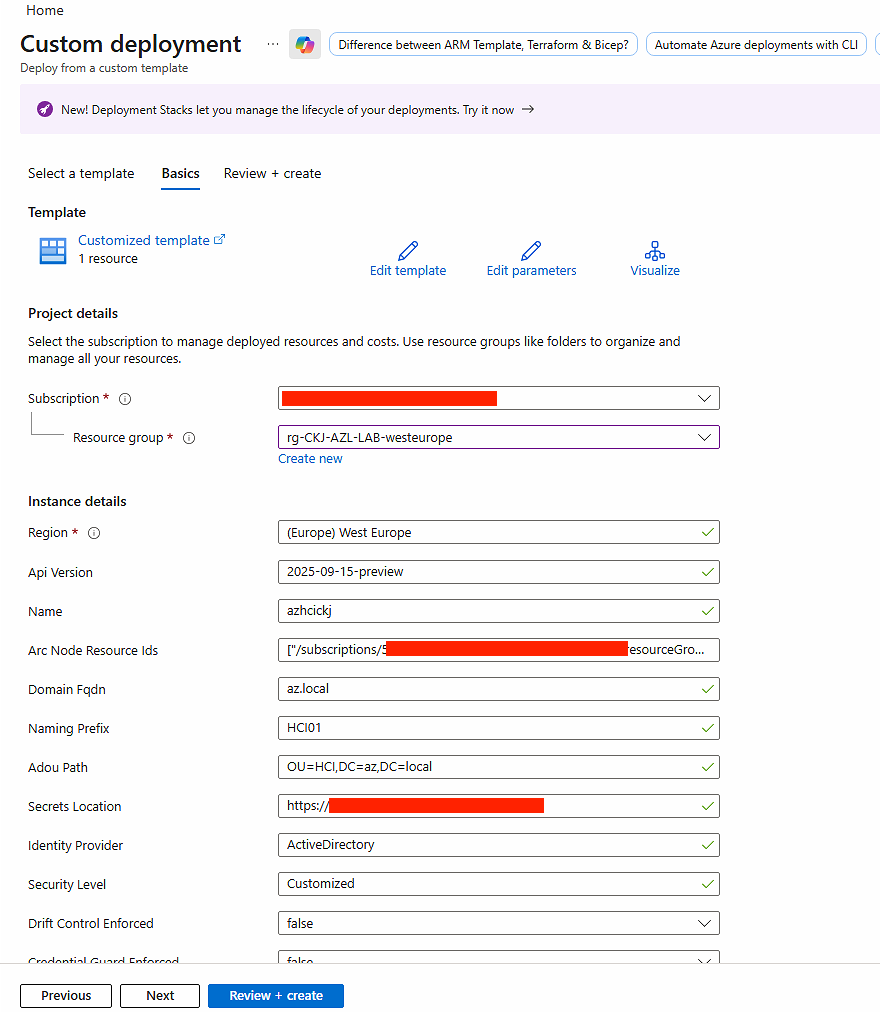The height and width of the screenshot is (1012, 880).
Task: Click the Deployment Stacks rocket icon
Action: pyautogui.click(x=45, y=110)
